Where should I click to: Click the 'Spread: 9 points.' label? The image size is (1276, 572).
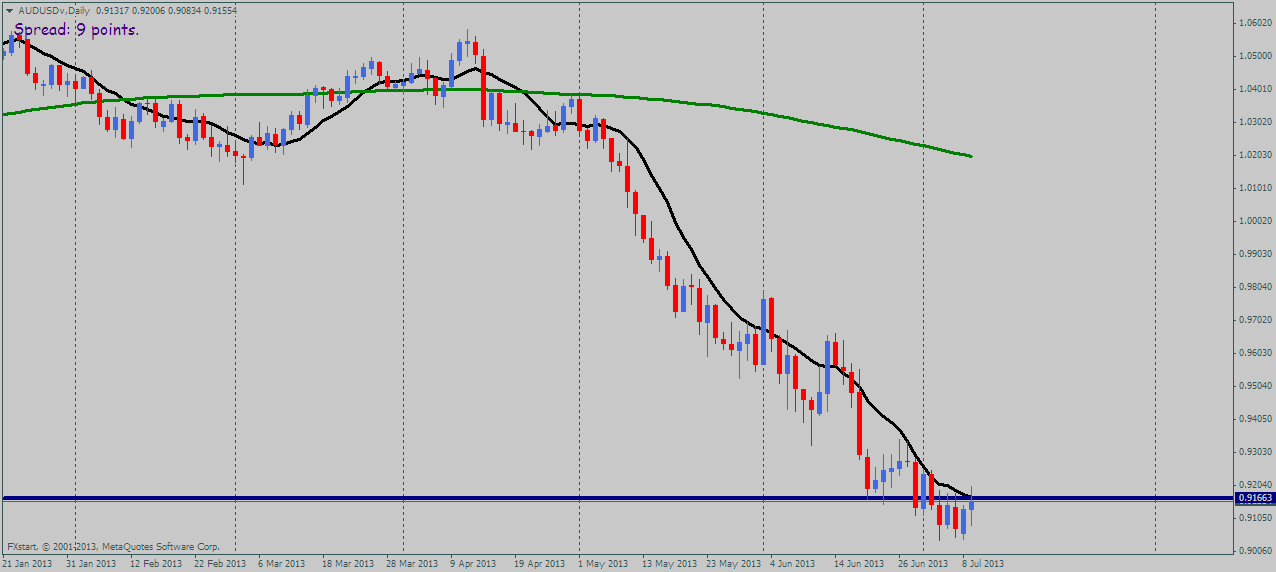(x=77, y=30)
